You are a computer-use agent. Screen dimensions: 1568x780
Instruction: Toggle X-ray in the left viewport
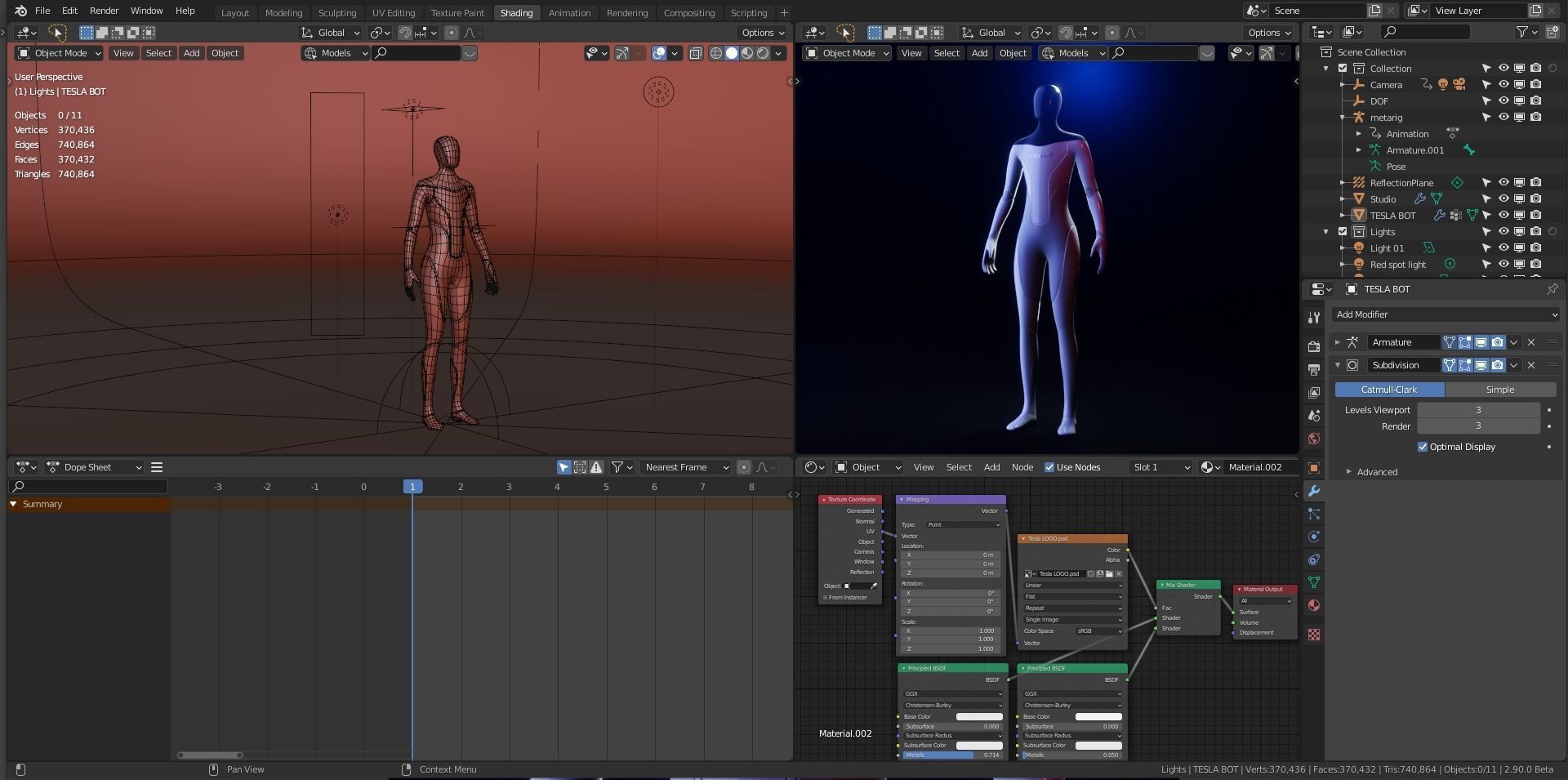(695, 53)
